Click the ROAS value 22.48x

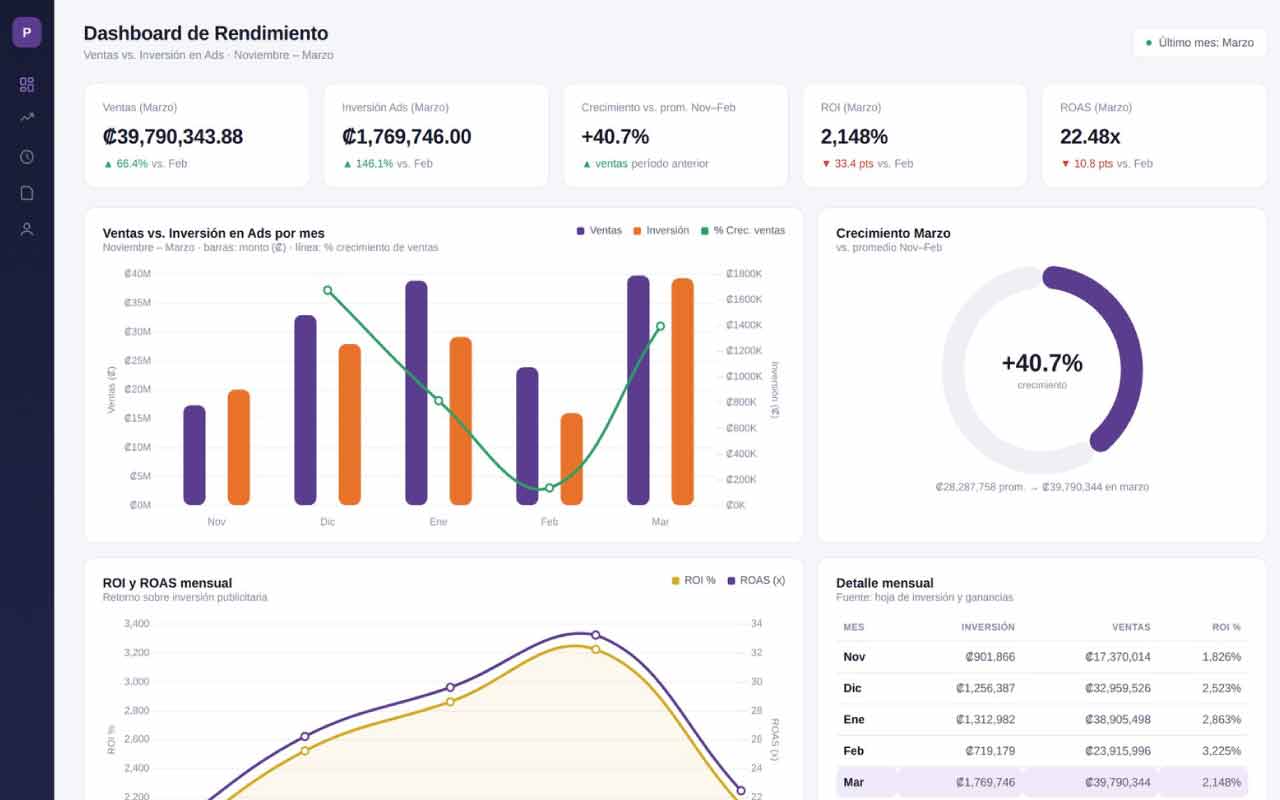tap(1090, 137)
